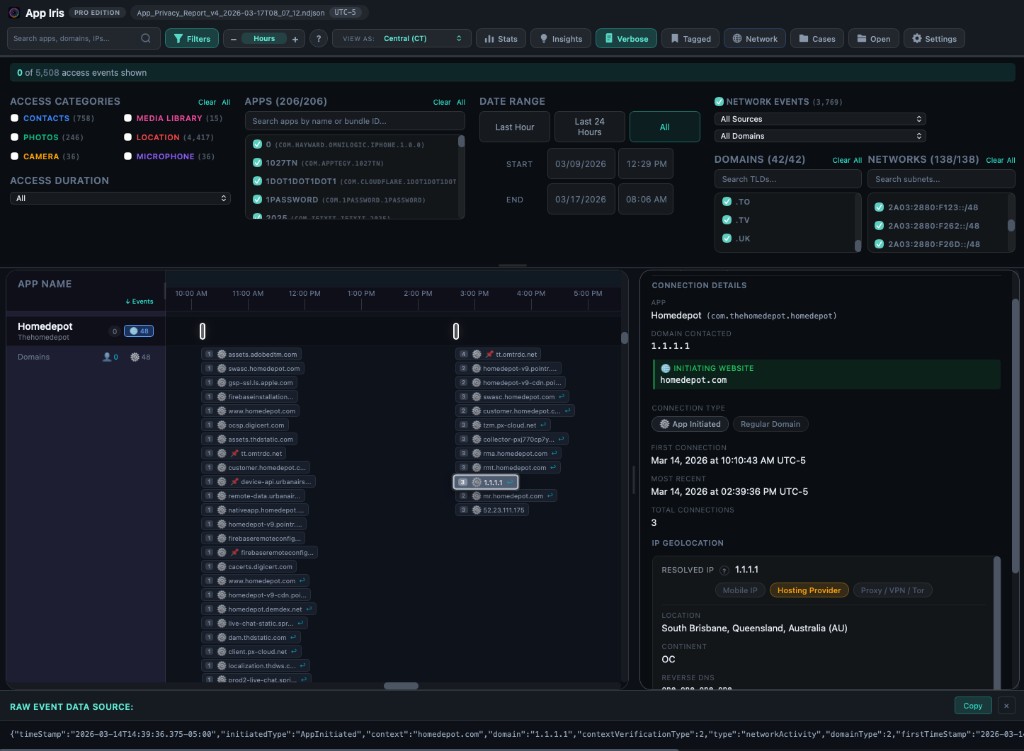The image size is (1024, 751).
Task: Toggle the Verbose mode button
Action: (x=626, y=39)
